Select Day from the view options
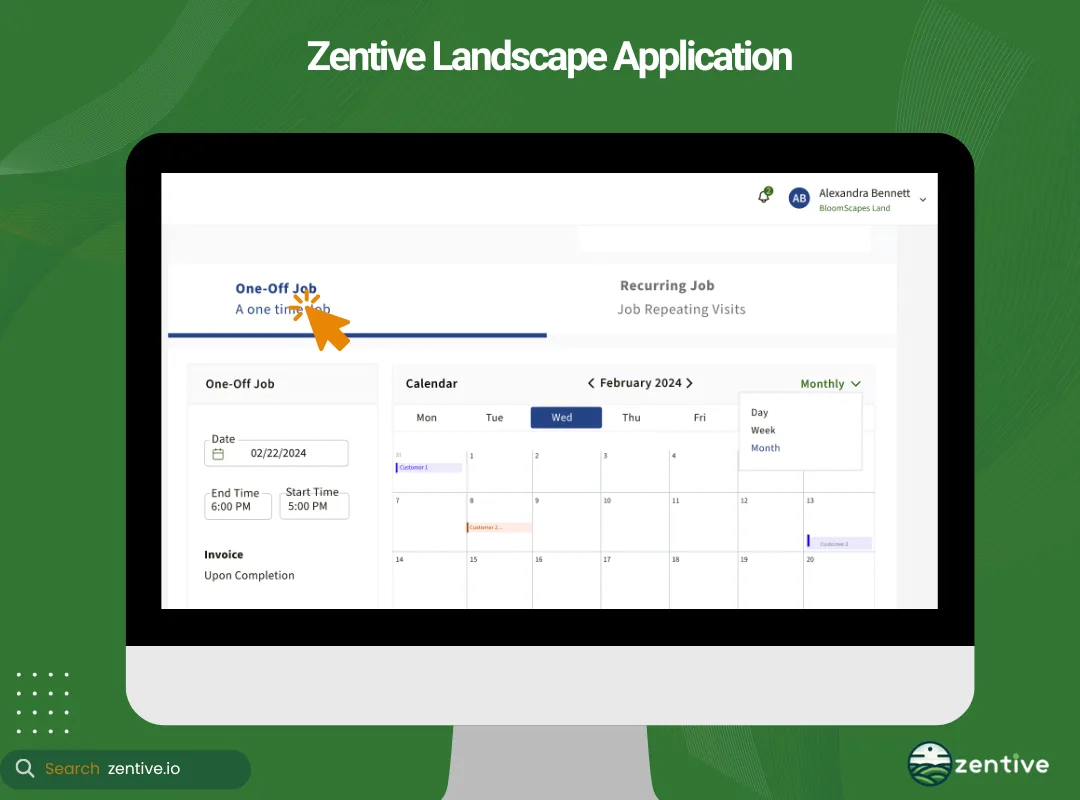The image size is (1080, 800). (x=759, y=412)
